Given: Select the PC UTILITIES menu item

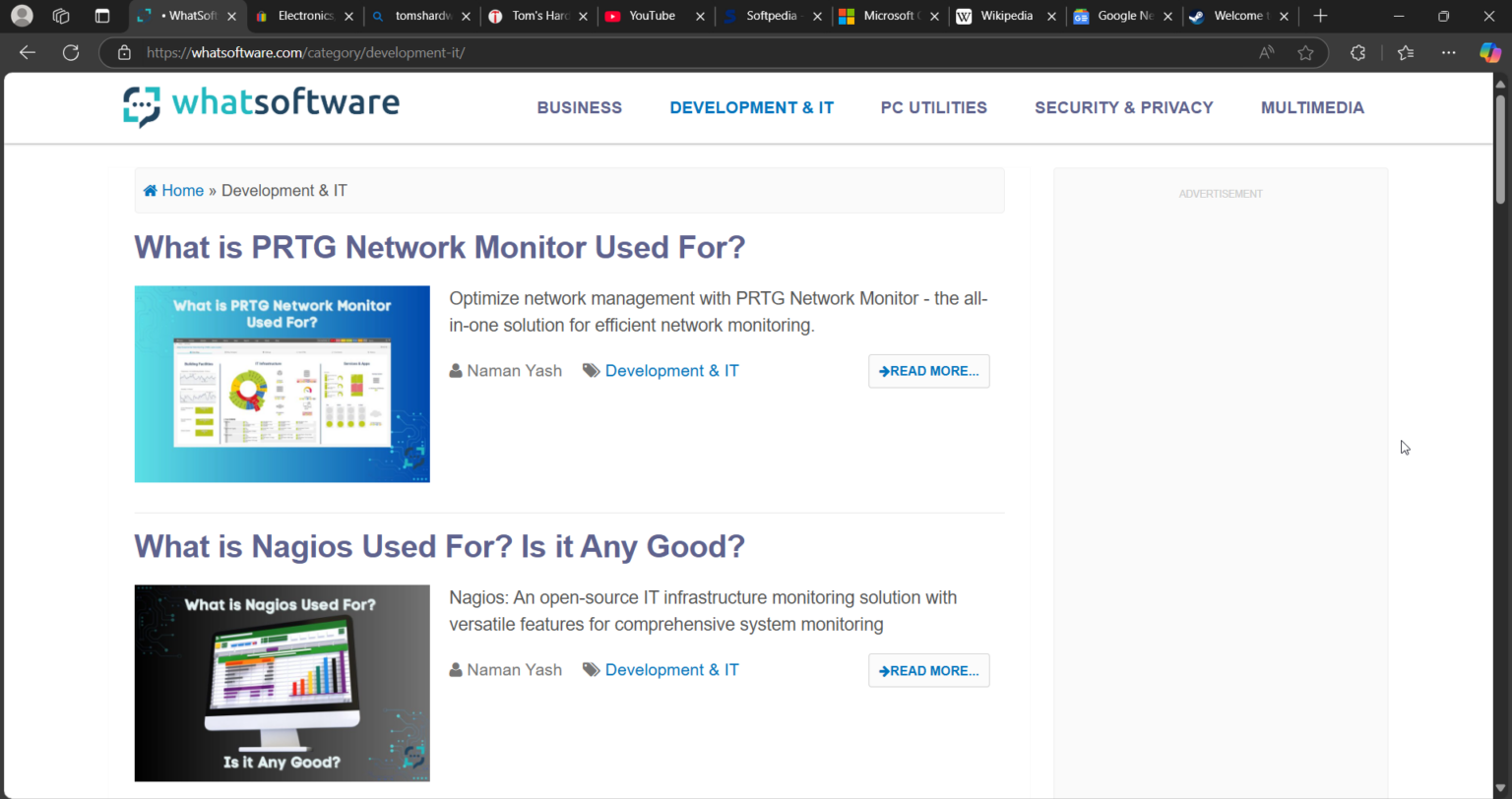Looking at the screenshot, I should click(x=933, y=108).
